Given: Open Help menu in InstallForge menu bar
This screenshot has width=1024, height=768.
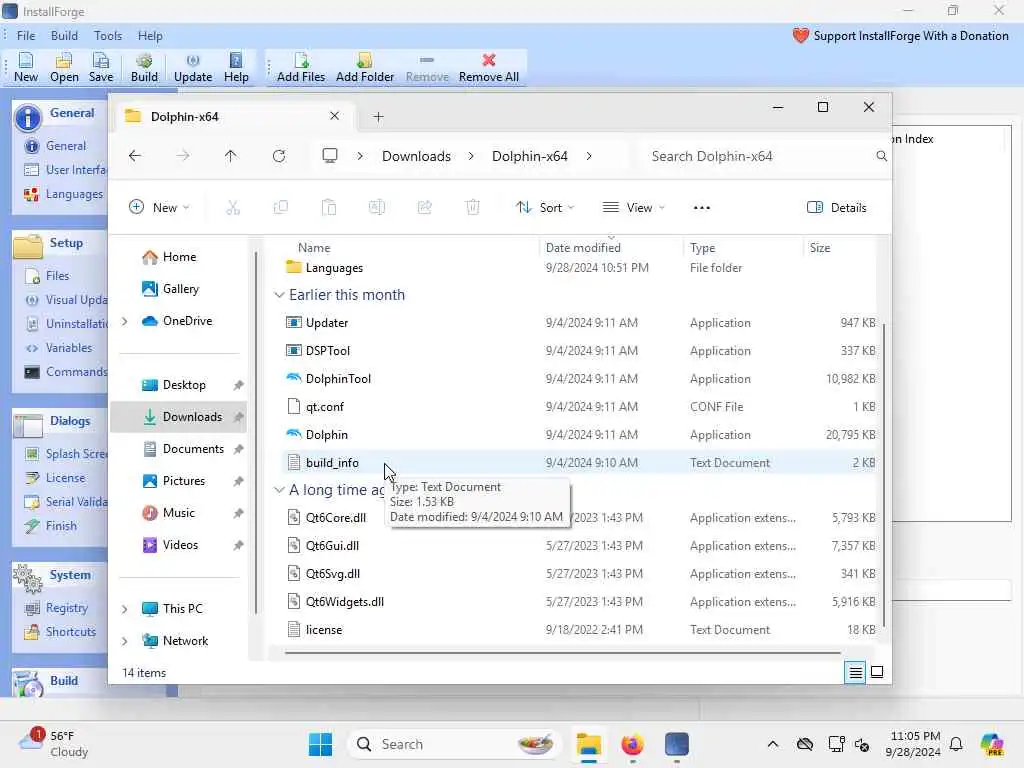Looking at the screenshot, I should click(x=150, y=36).
